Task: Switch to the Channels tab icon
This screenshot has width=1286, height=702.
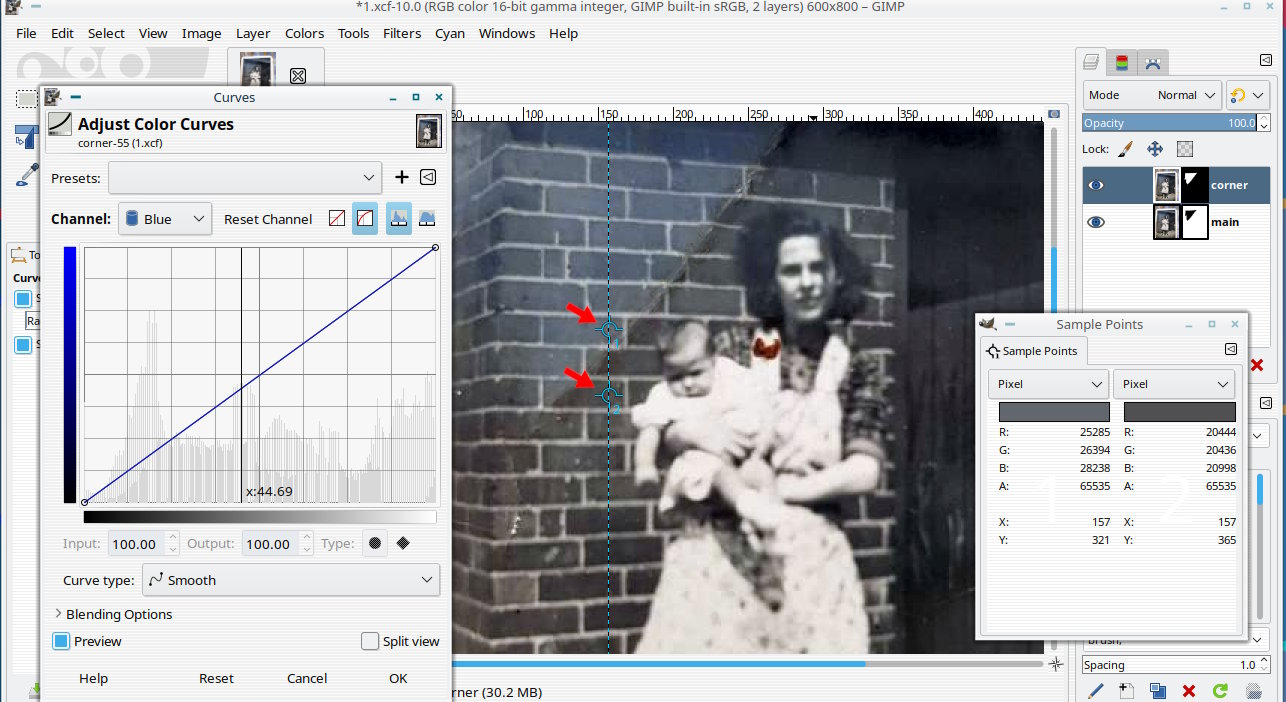Action: (1122, 63)
